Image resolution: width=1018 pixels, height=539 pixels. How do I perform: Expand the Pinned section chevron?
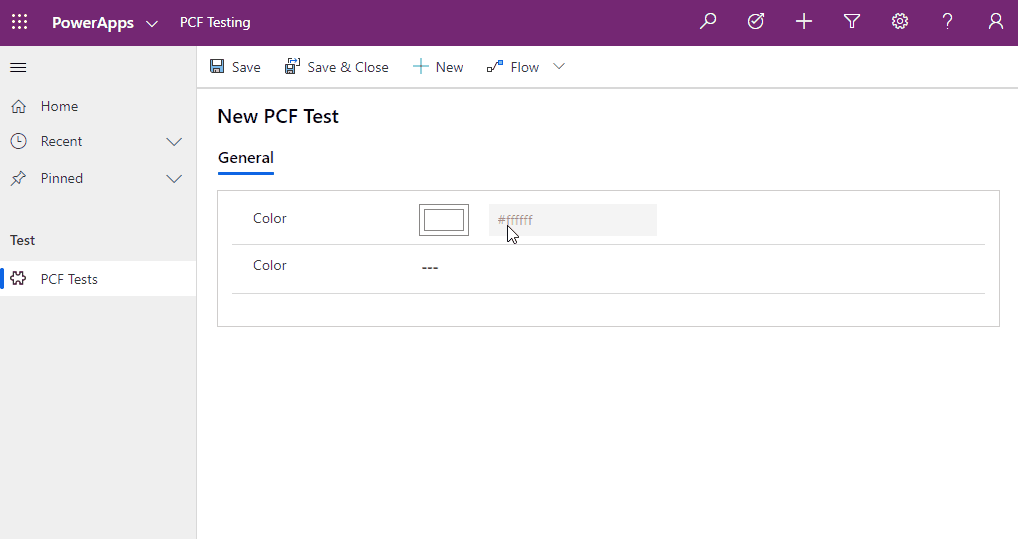point(174,179)
